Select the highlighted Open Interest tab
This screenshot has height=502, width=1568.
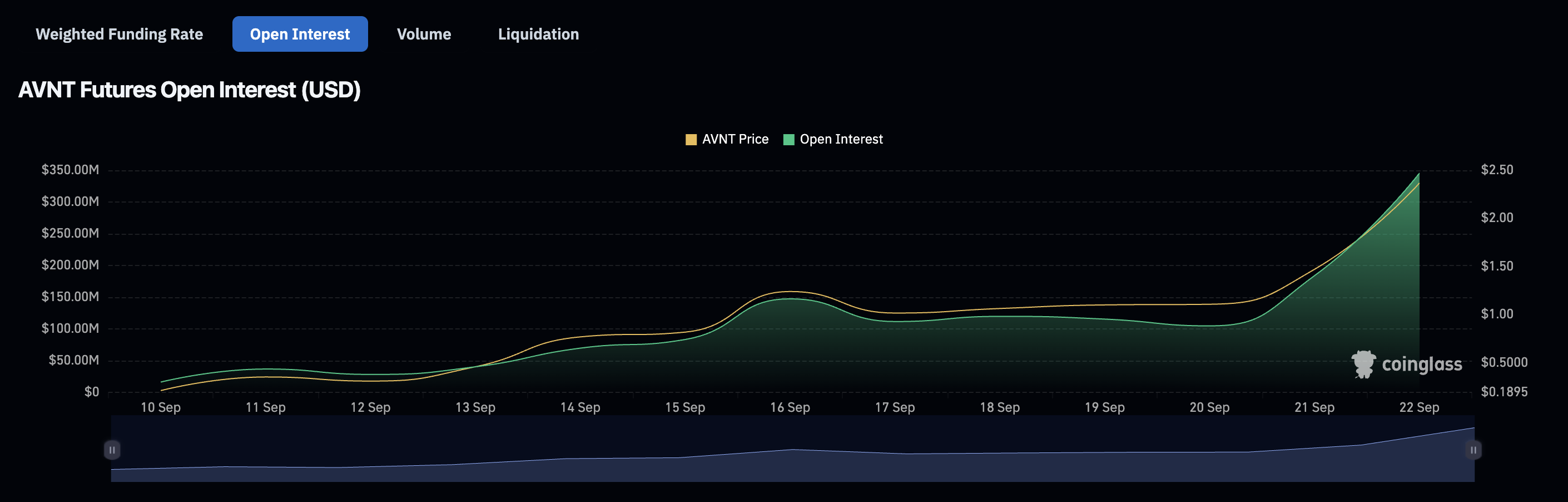click(x=300, y=33)
